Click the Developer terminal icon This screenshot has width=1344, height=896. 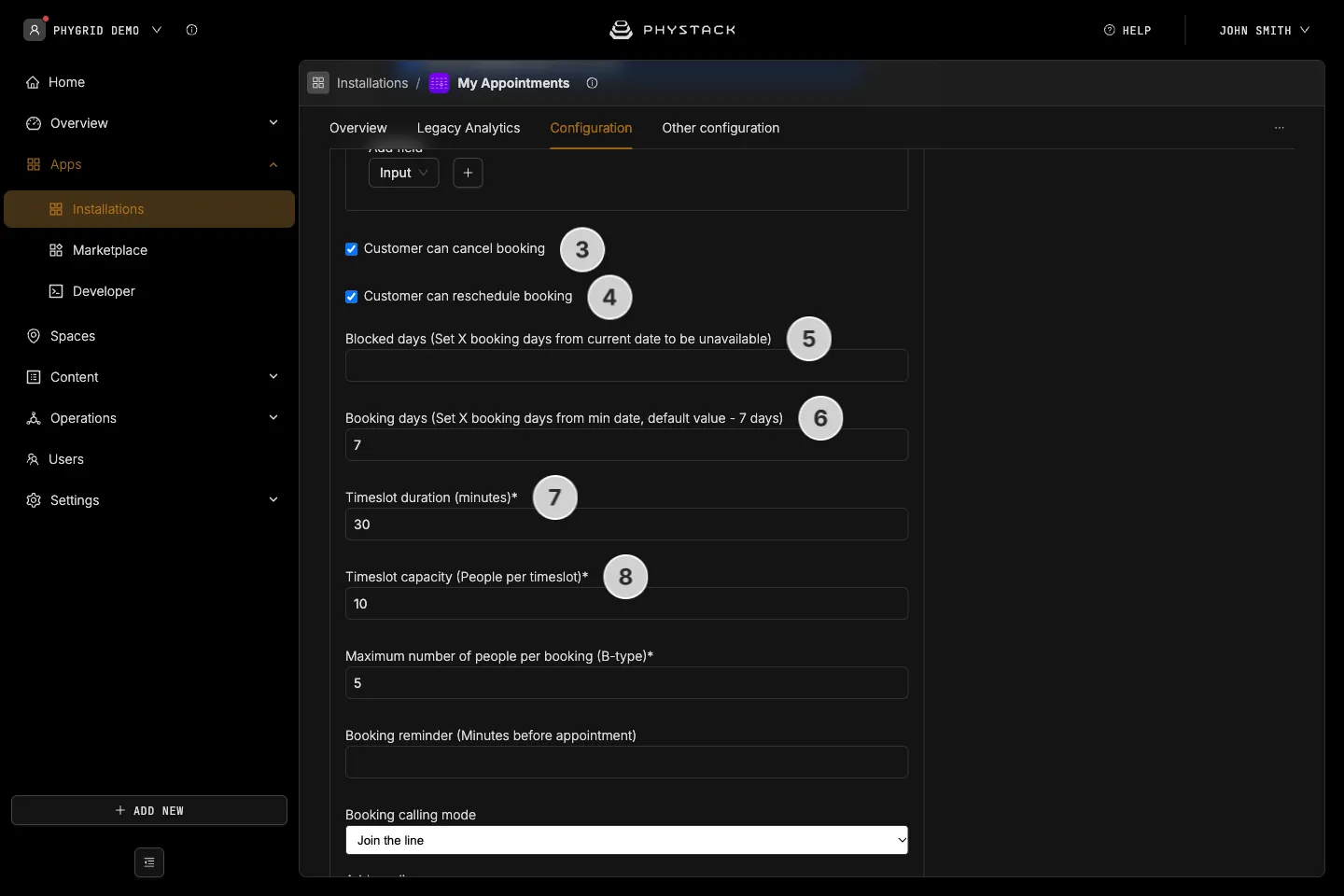click(56, 291)
